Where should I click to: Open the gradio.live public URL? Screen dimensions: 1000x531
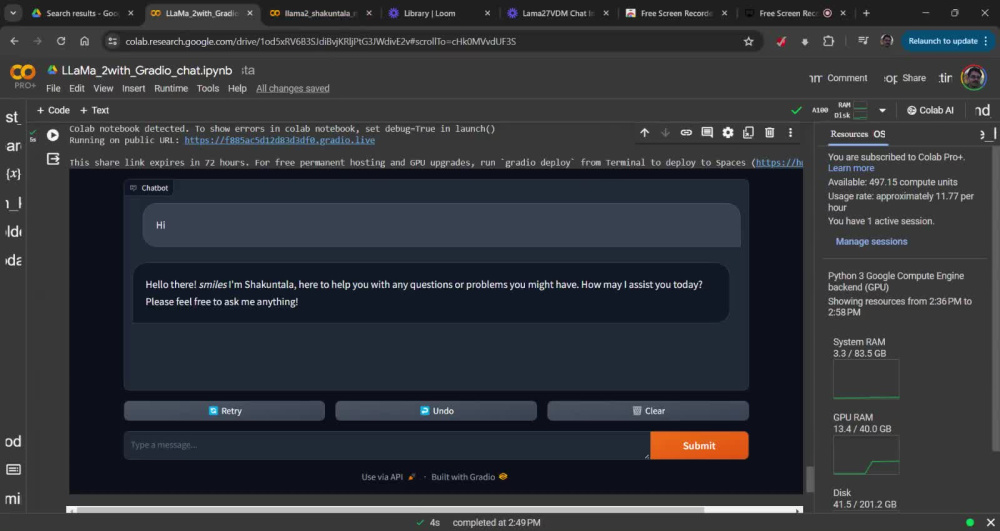point(279,140)
